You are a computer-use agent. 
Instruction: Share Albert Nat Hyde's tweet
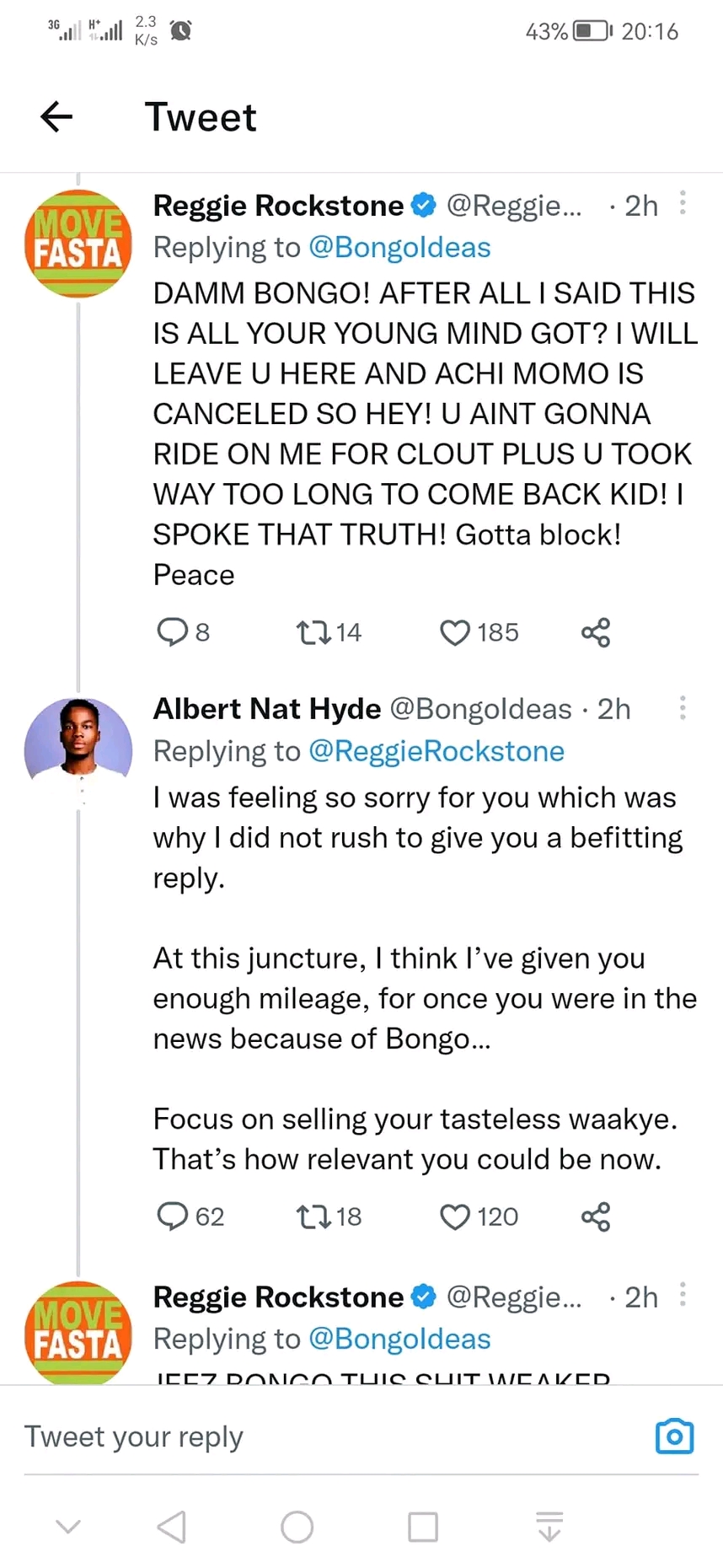tap(596, 1216)
